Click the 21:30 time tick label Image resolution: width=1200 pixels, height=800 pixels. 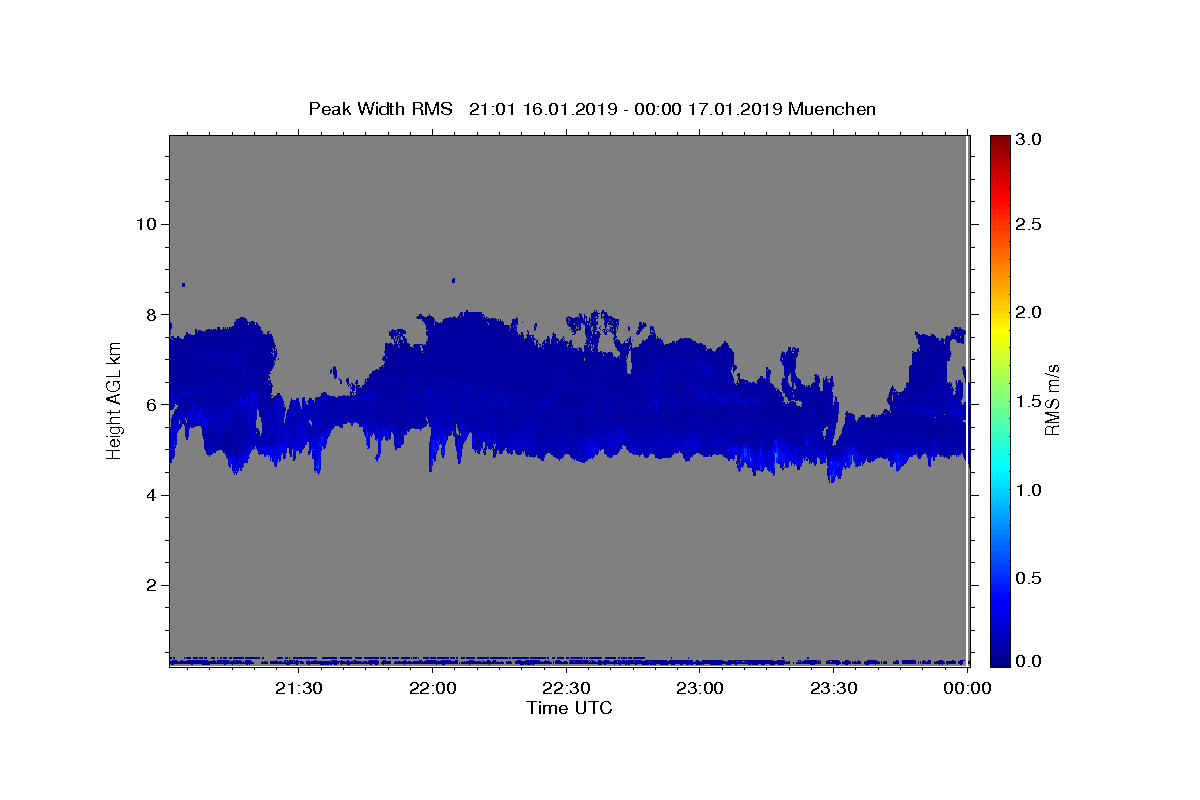pyautogui.click(x=299, y=688)
